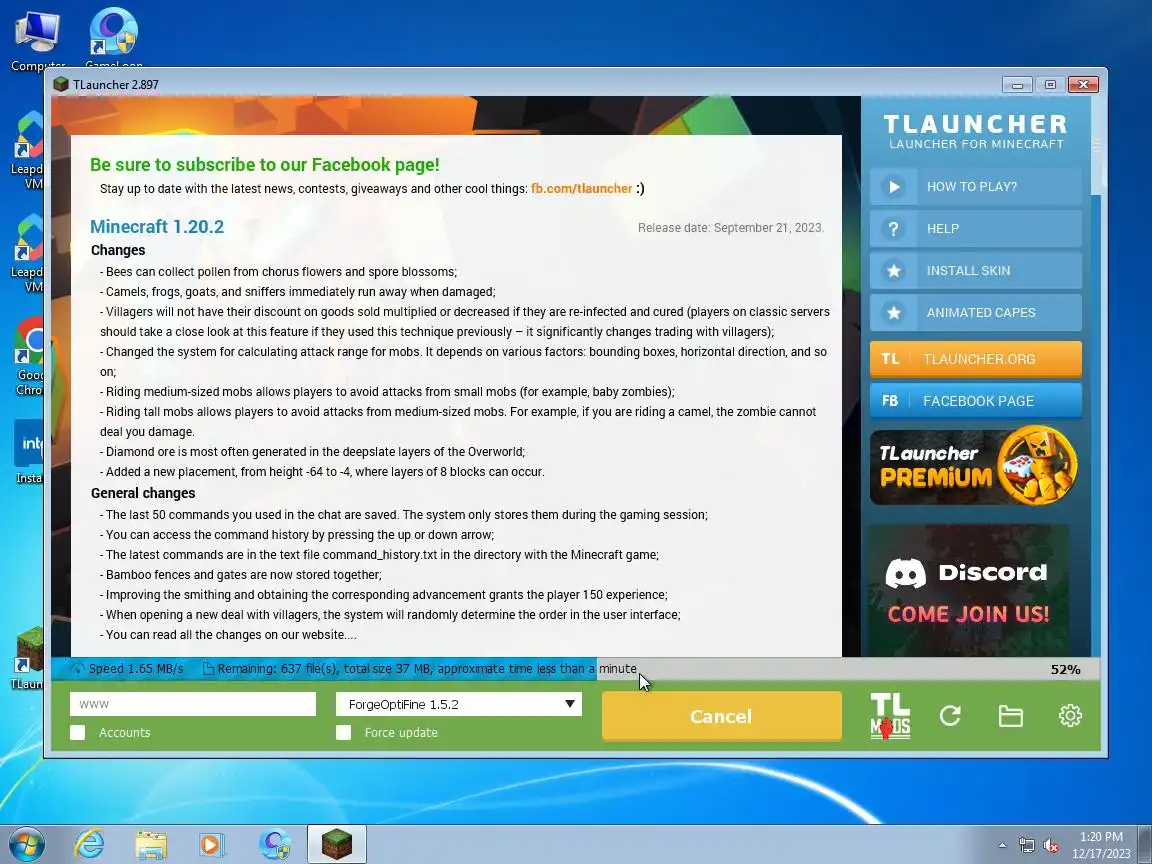Visit TLauncher.org button
1152x864 pixels.
point(976,359)
